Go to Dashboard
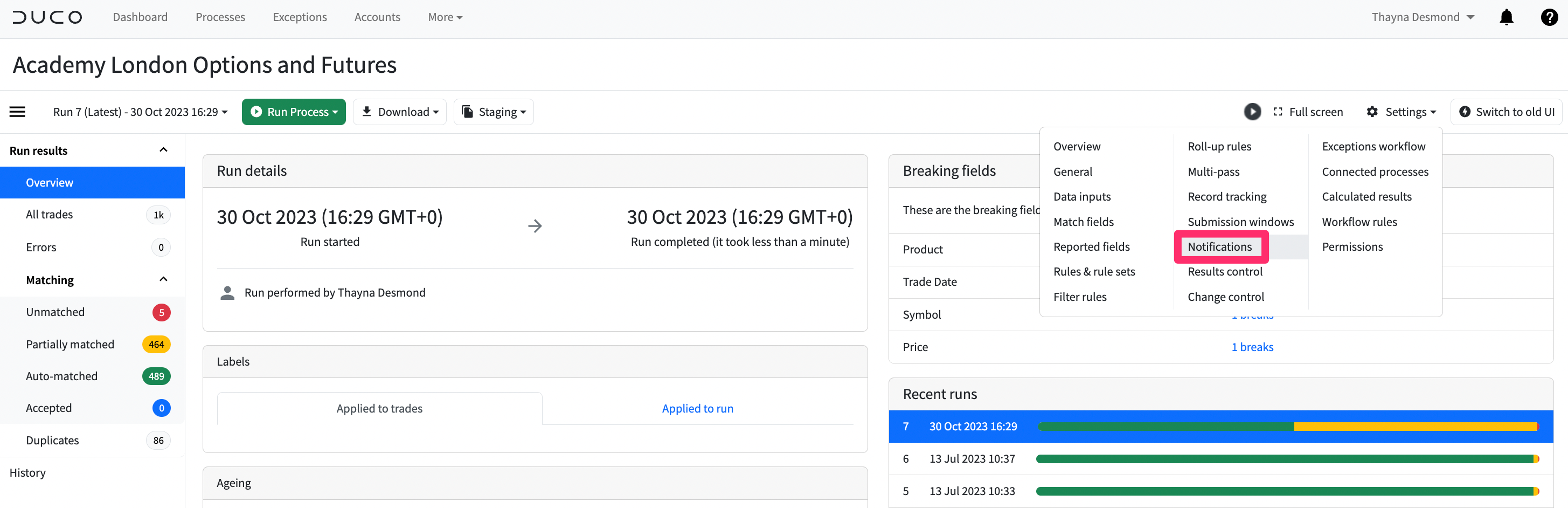This screenshot has width=1568, height=508. point(140,17)
